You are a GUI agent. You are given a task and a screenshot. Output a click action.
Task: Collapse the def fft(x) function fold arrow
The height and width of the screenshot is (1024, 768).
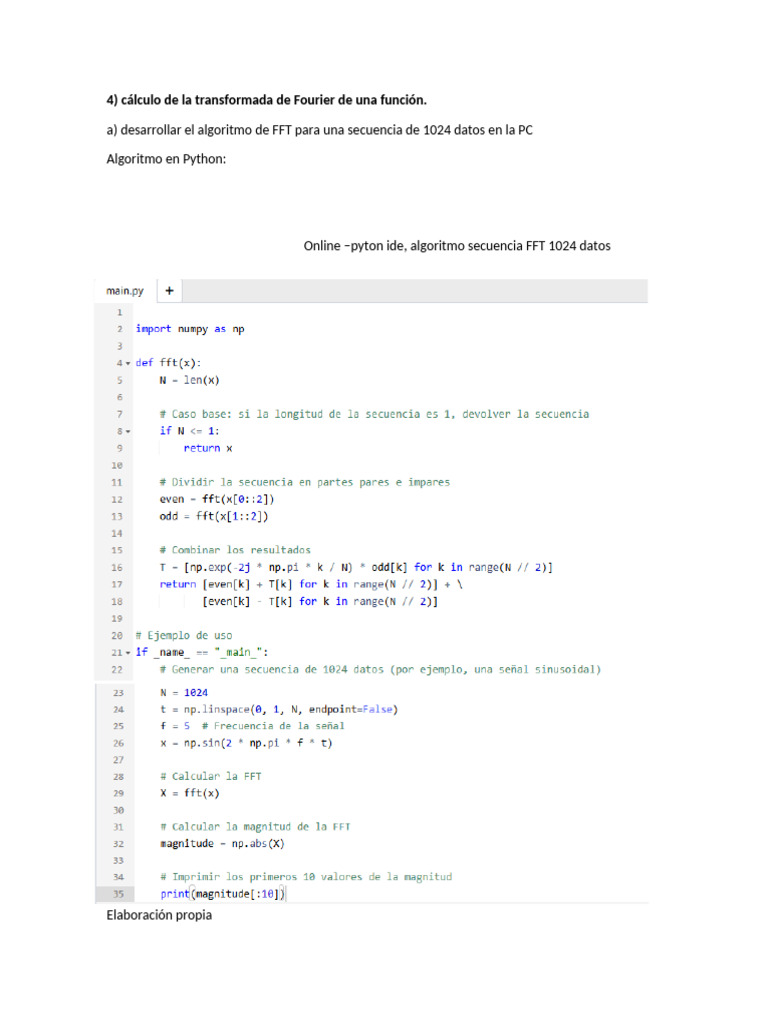pyautogui.click(x=128, y=363)
